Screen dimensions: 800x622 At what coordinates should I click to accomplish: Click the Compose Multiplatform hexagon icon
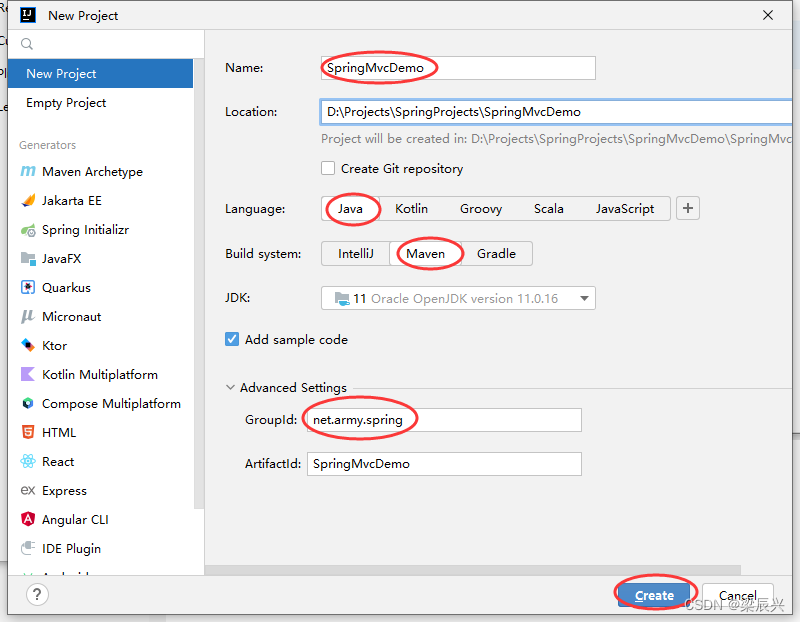28,404
